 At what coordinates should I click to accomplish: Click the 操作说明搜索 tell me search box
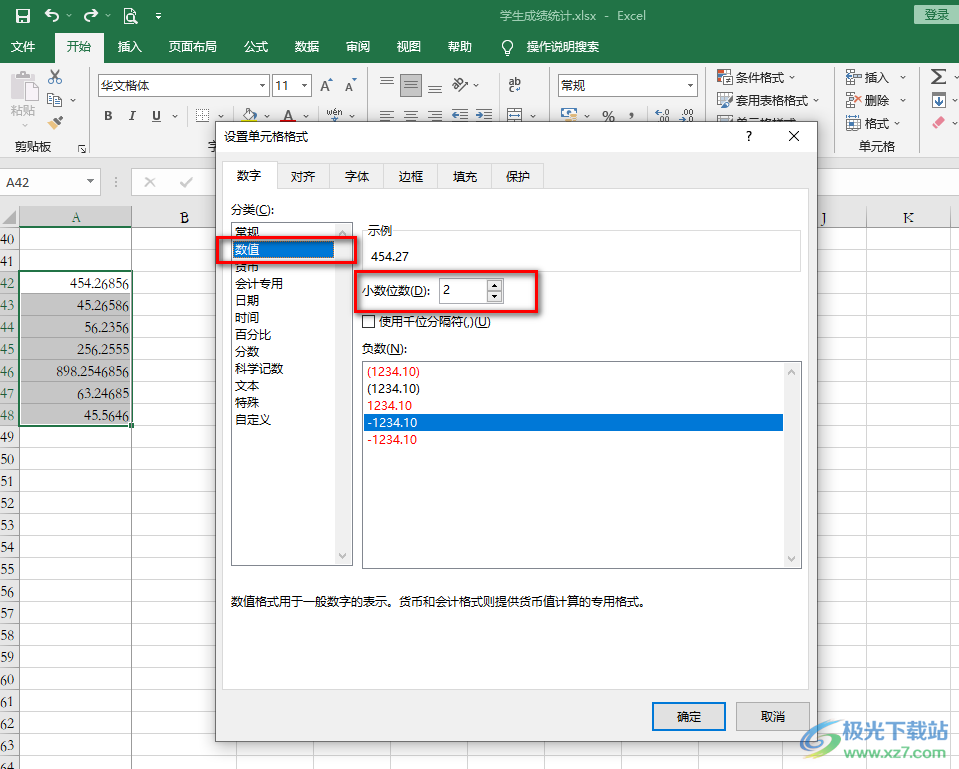562,47
